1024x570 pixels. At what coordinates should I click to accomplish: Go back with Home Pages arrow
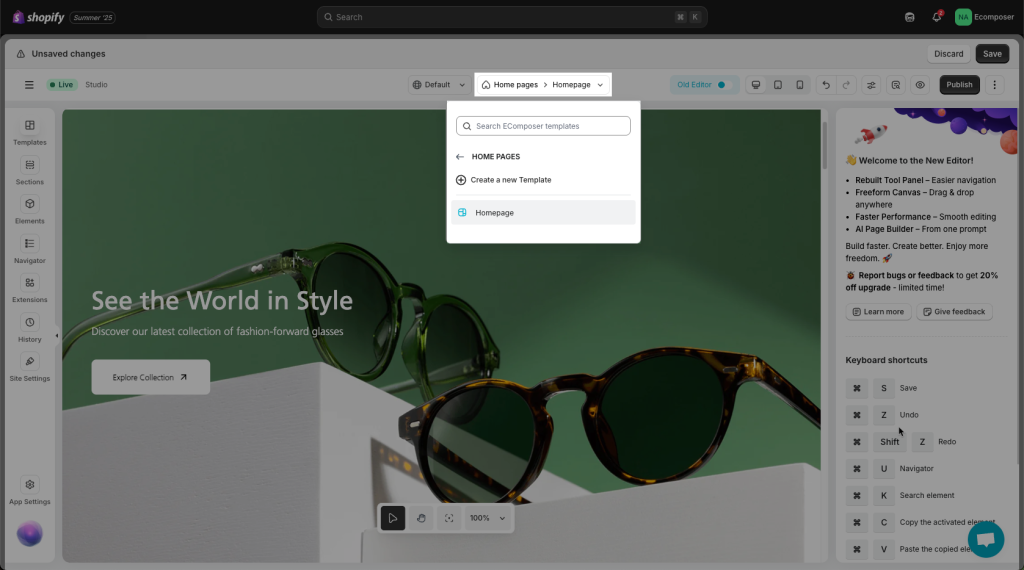click(x=460, y=157)
